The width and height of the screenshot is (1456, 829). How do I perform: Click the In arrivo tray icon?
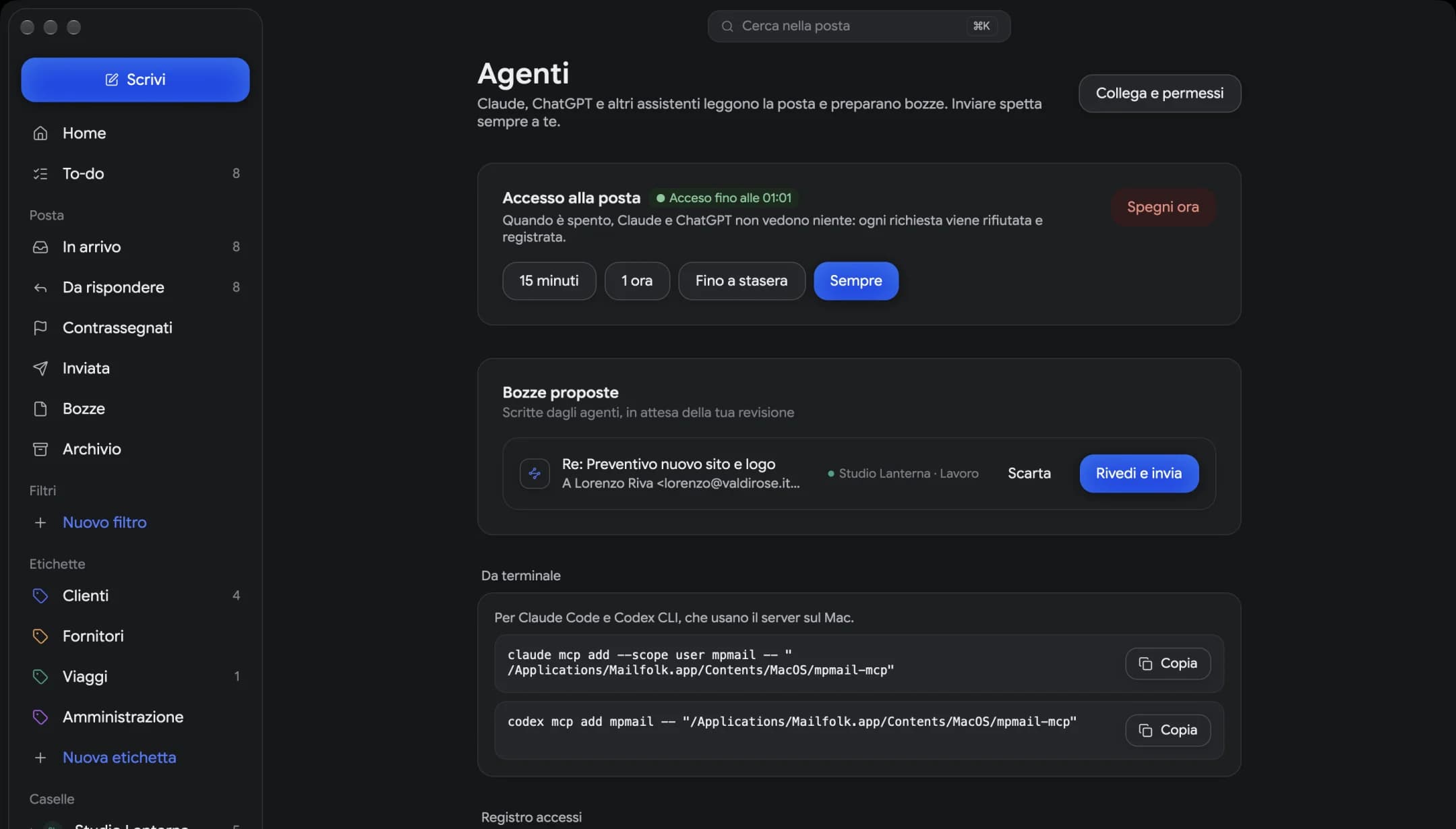(40, 247)
